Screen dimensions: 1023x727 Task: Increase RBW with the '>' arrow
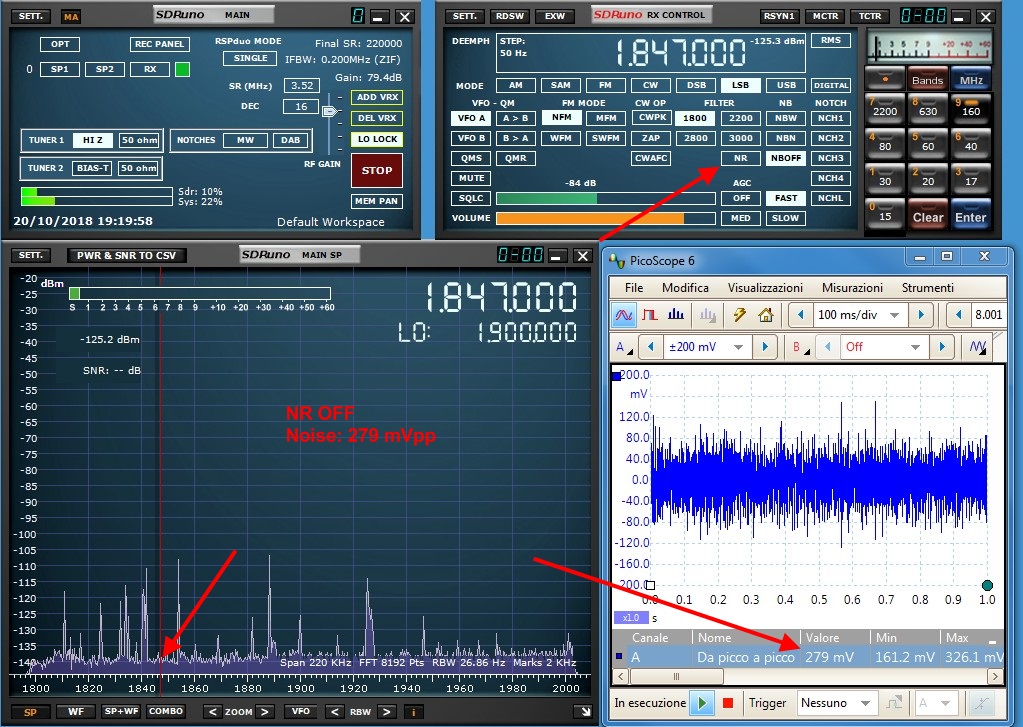click(x=386, y=712)
